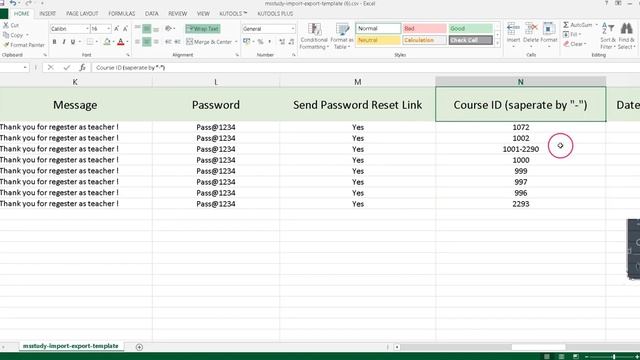Apply the Bad cell style

click(424, 29)
